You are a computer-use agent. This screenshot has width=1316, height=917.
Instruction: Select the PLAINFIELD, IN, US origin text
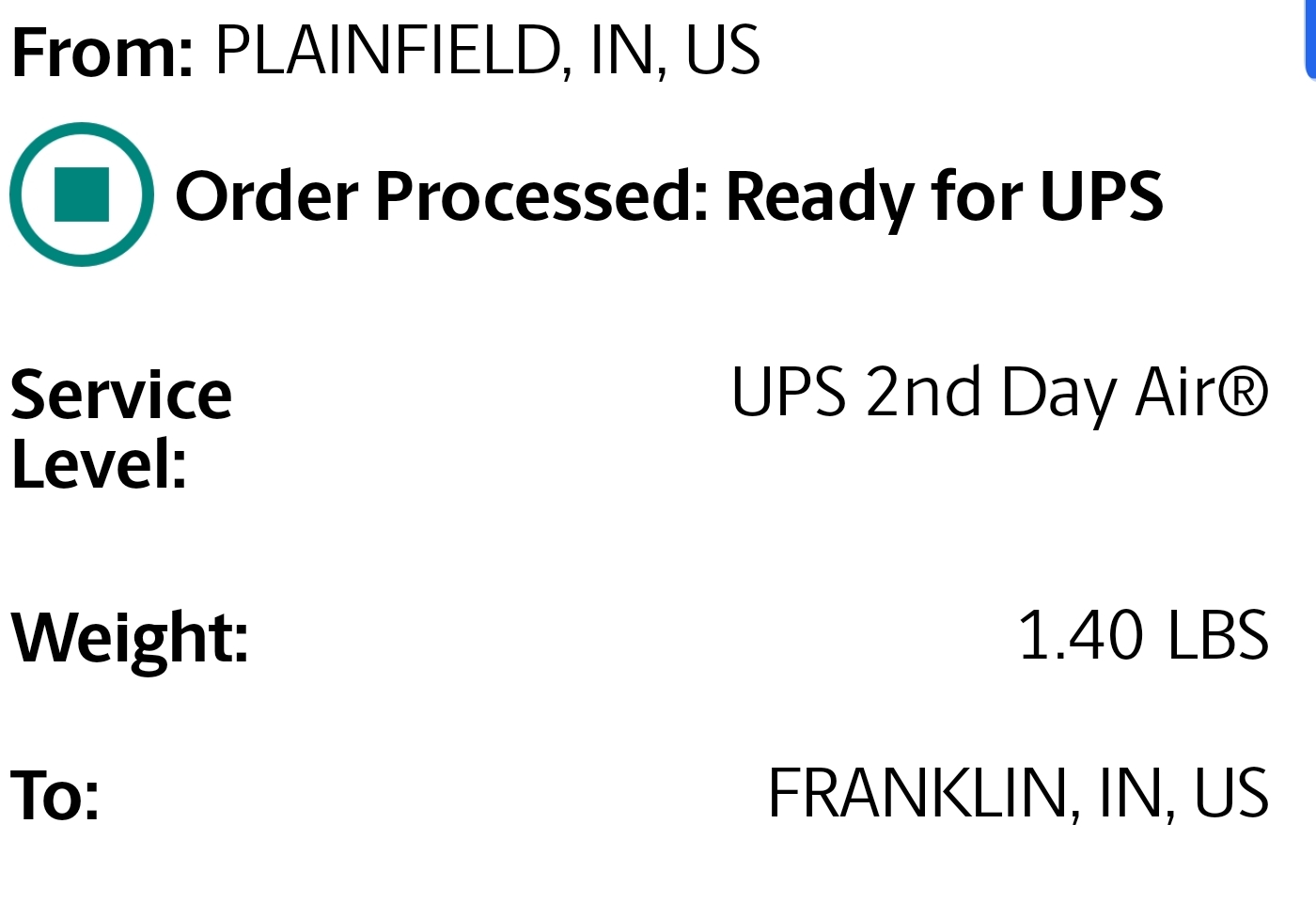[x=487, y=51]
